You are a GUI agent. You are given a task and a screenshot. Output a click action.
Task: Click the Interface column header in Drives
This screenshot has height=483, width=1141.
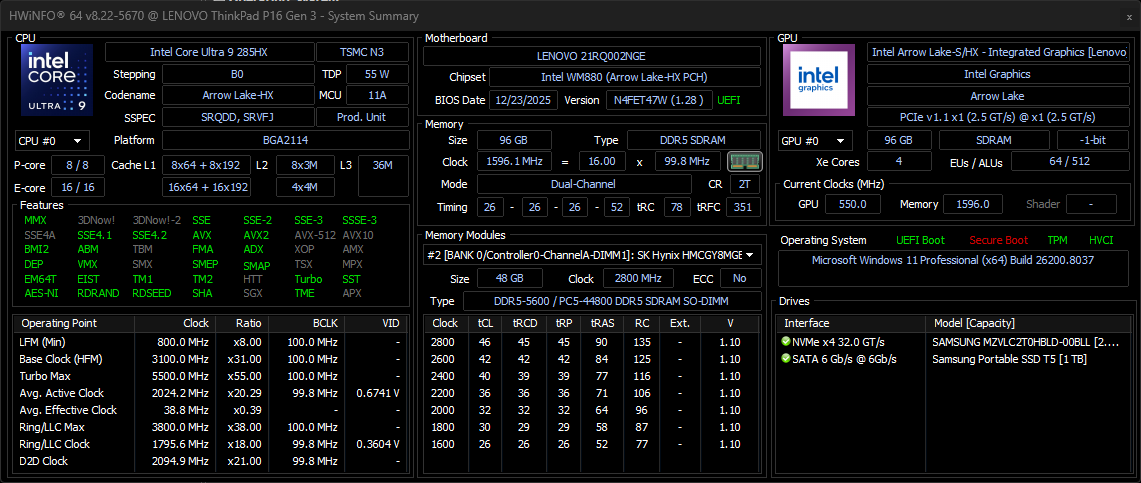pos(807,323)
